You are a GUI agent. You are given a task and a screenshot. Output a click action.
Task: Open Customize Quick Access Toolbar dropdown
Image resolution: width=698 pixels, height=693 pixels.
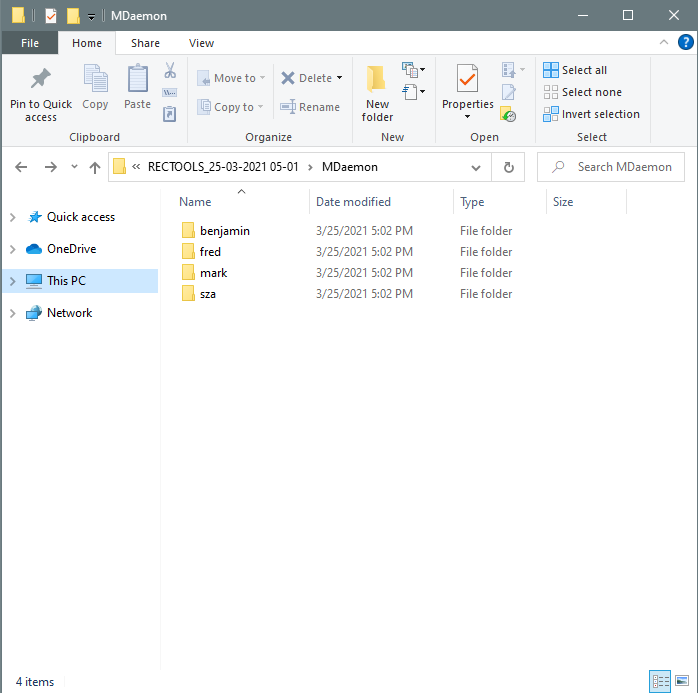(x=91, y=17)
